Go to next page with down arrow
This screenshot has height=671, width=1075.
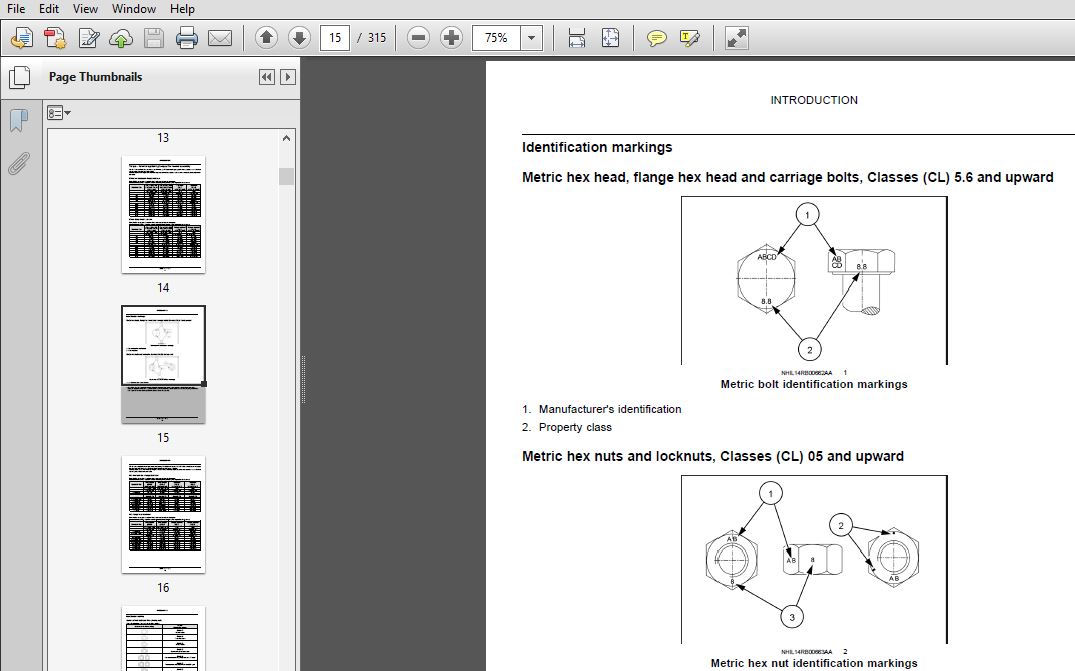click(299, 38)
